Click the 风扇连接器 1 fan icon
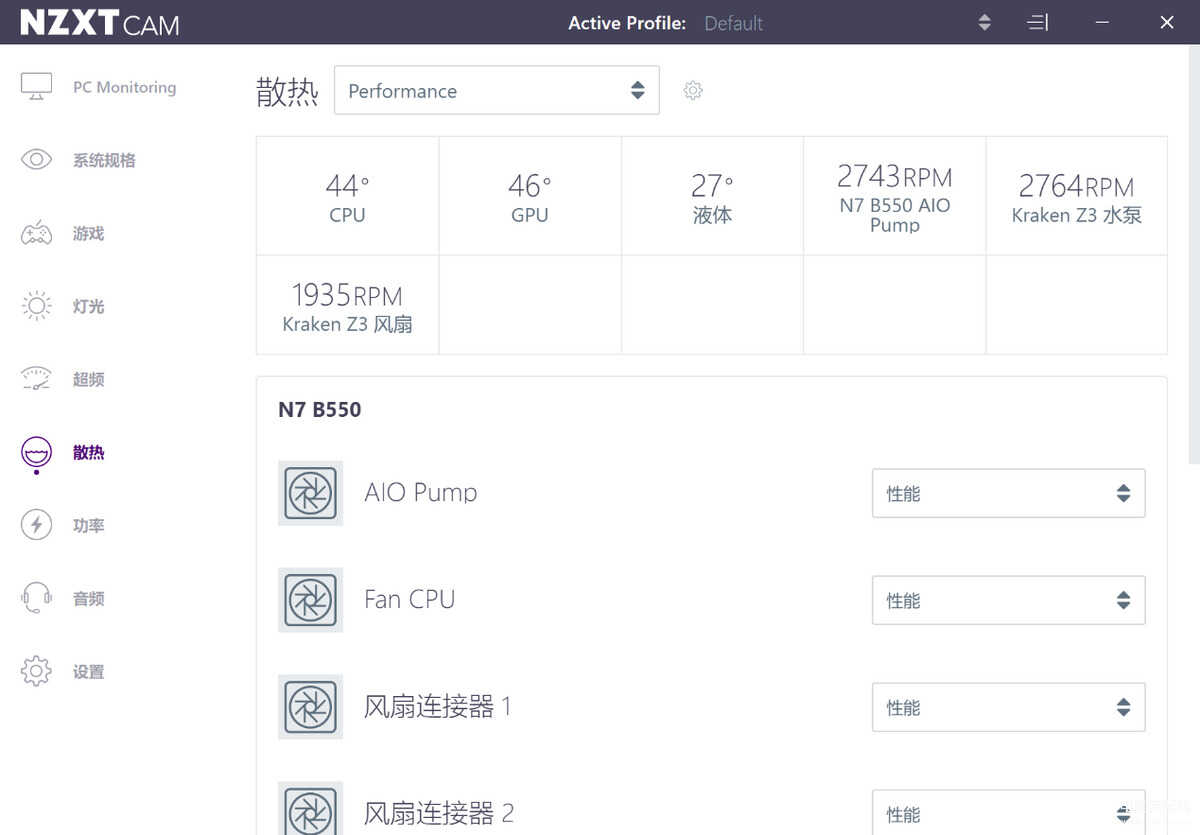Image resolution: width=1200 pixels, height=835 pixels. 310,707
